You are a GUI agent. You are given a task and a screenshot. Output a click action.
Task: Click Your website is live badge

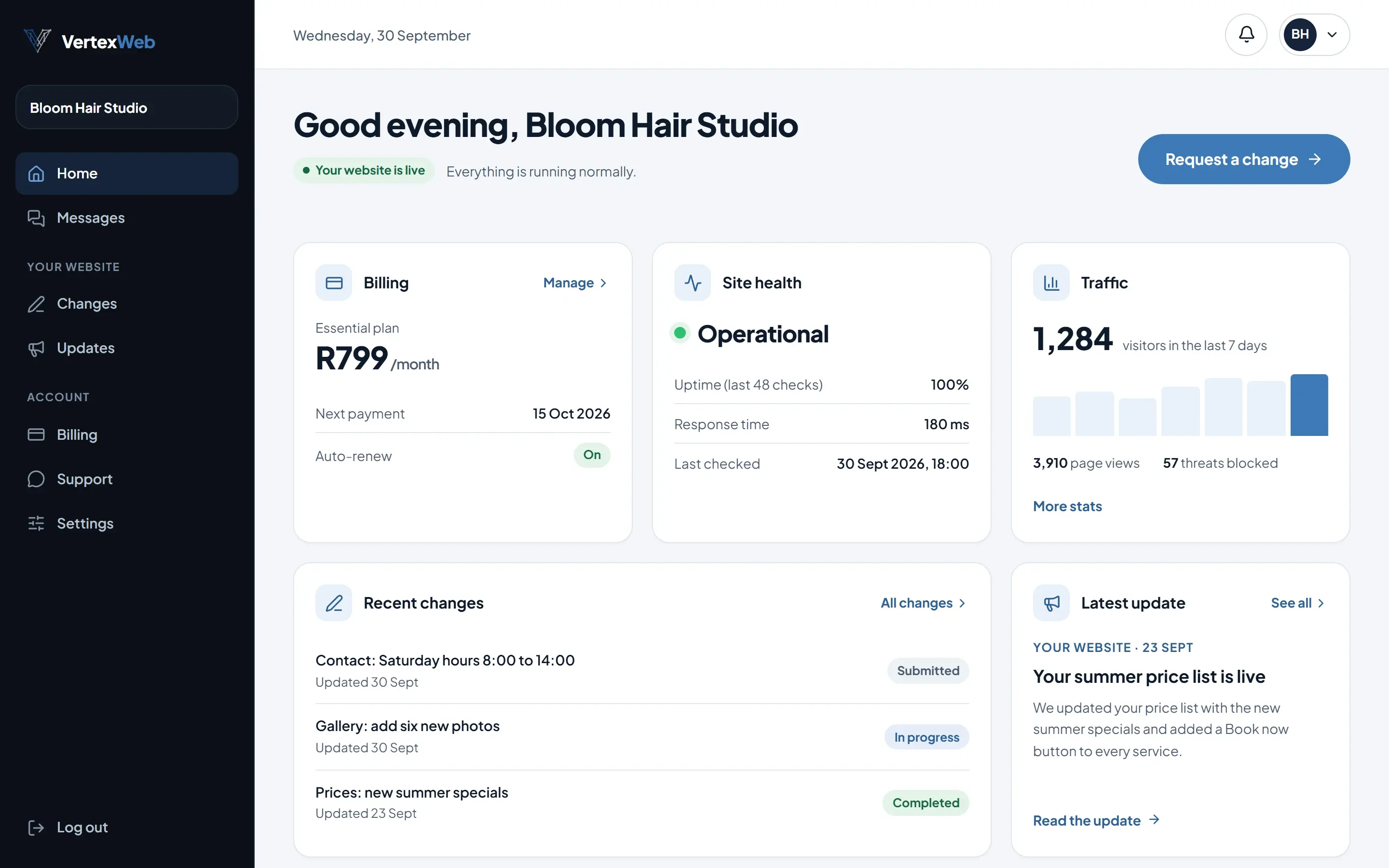pos(364,171)
